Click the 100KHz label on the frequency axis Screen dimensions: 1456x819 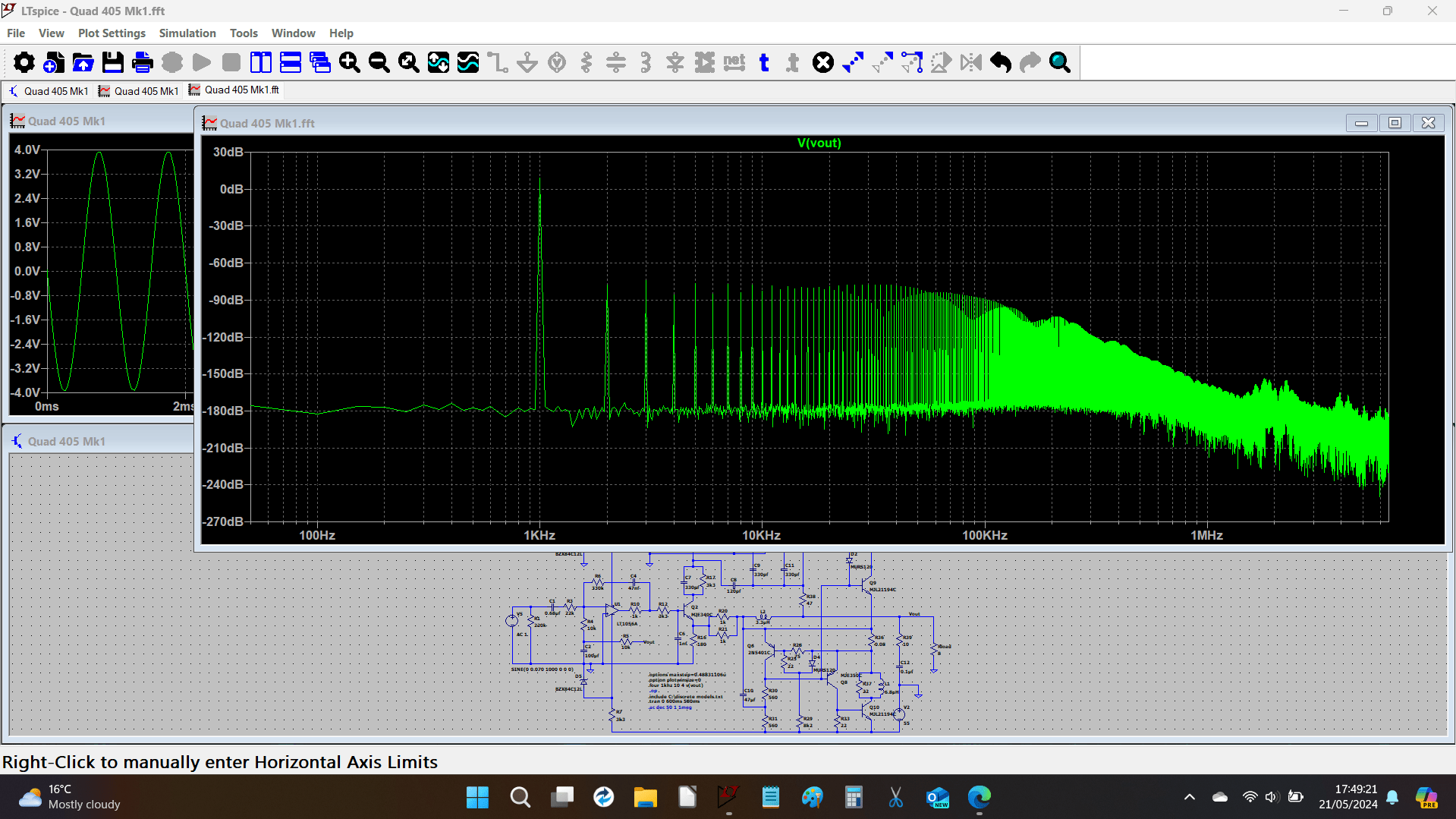pos(985,535)
